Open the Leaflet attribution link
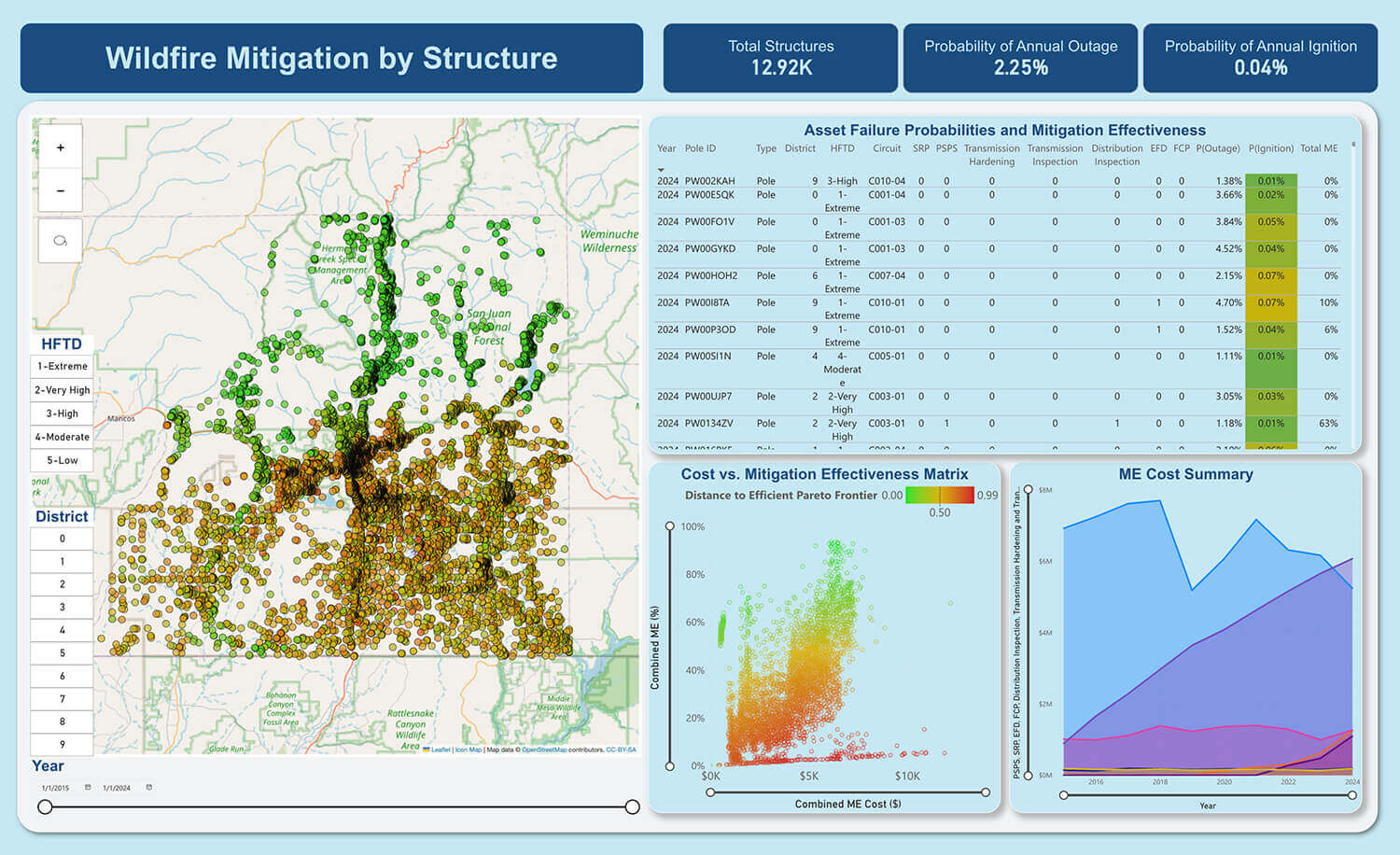Viewport: 1400px width, 855px height. point(441,750)
